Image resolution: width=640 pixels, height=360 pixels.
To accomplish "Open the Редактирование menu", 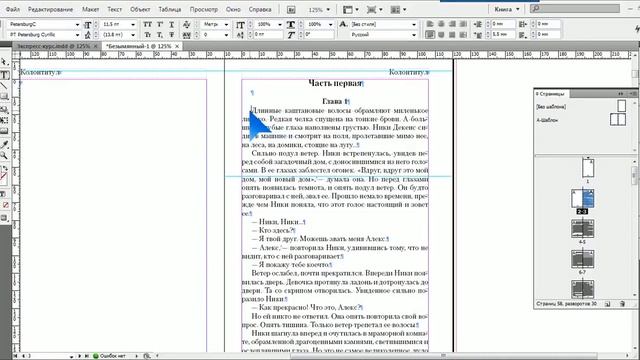I will tap(51, 9).
